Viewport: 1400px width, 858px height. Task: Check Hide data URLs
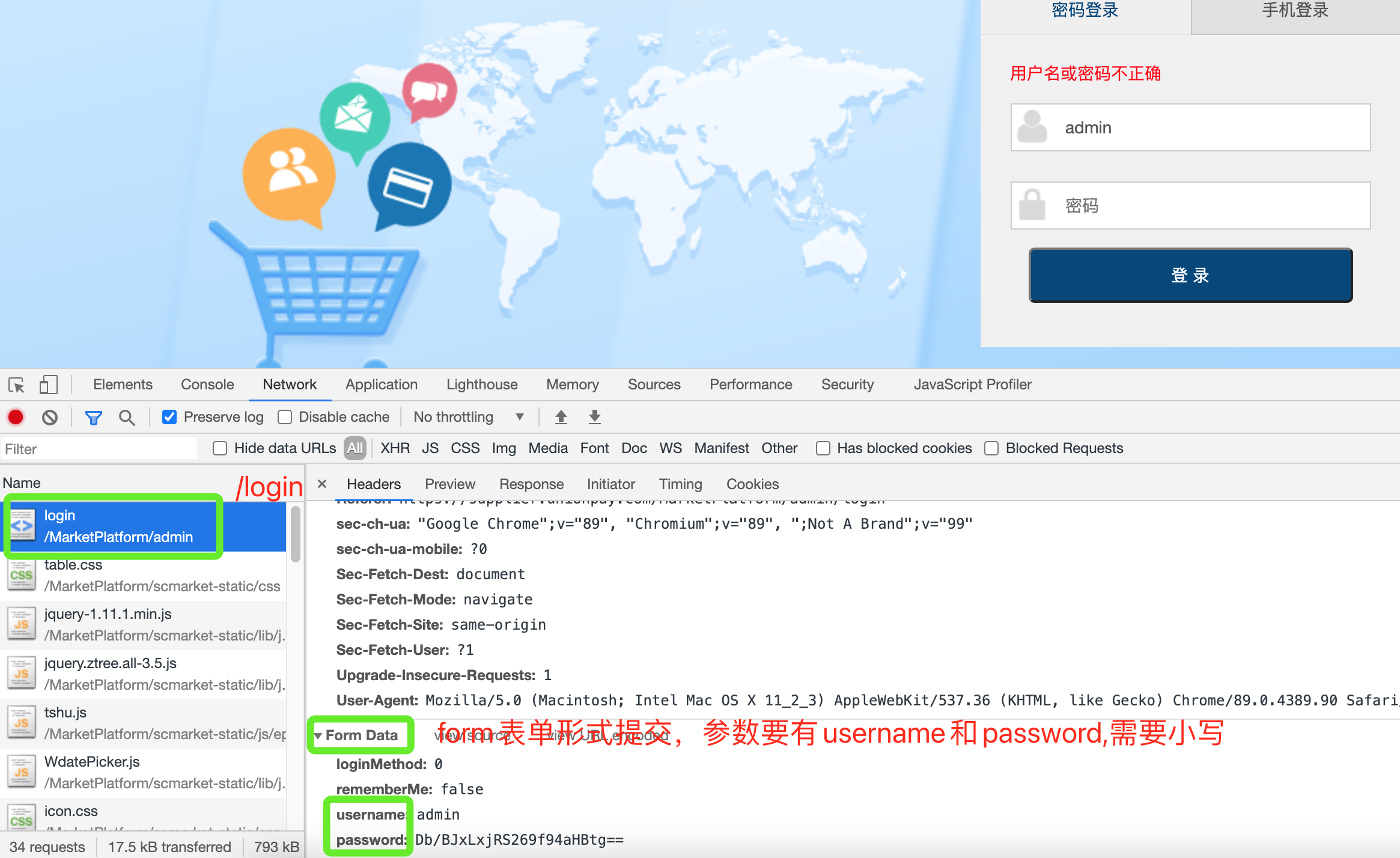pos(220,448)
